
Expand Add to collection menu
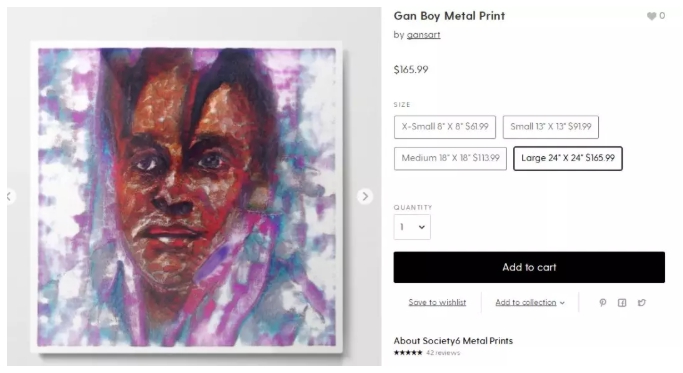530,302
